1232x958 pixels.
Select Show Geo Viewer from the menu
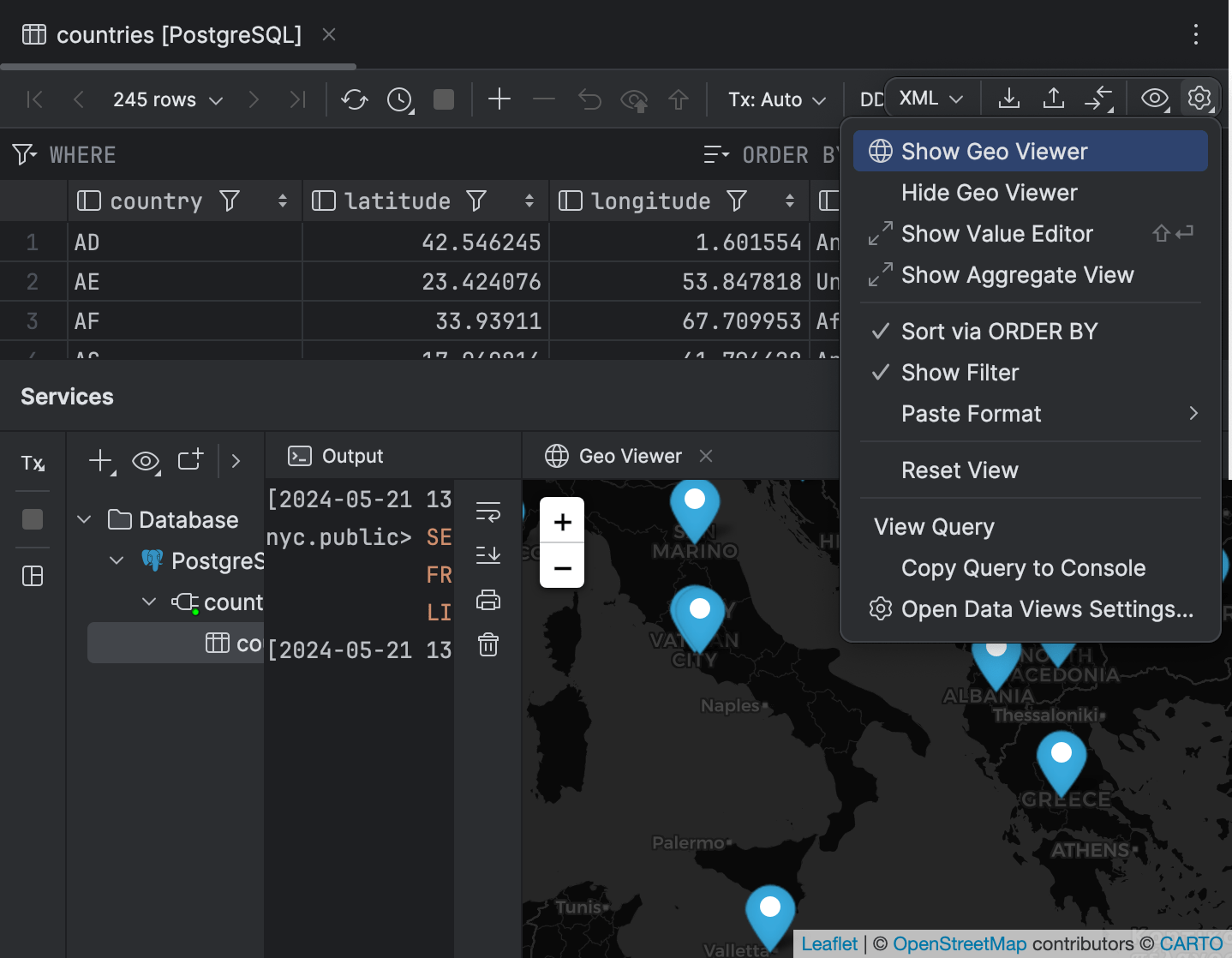coord(993,151)
